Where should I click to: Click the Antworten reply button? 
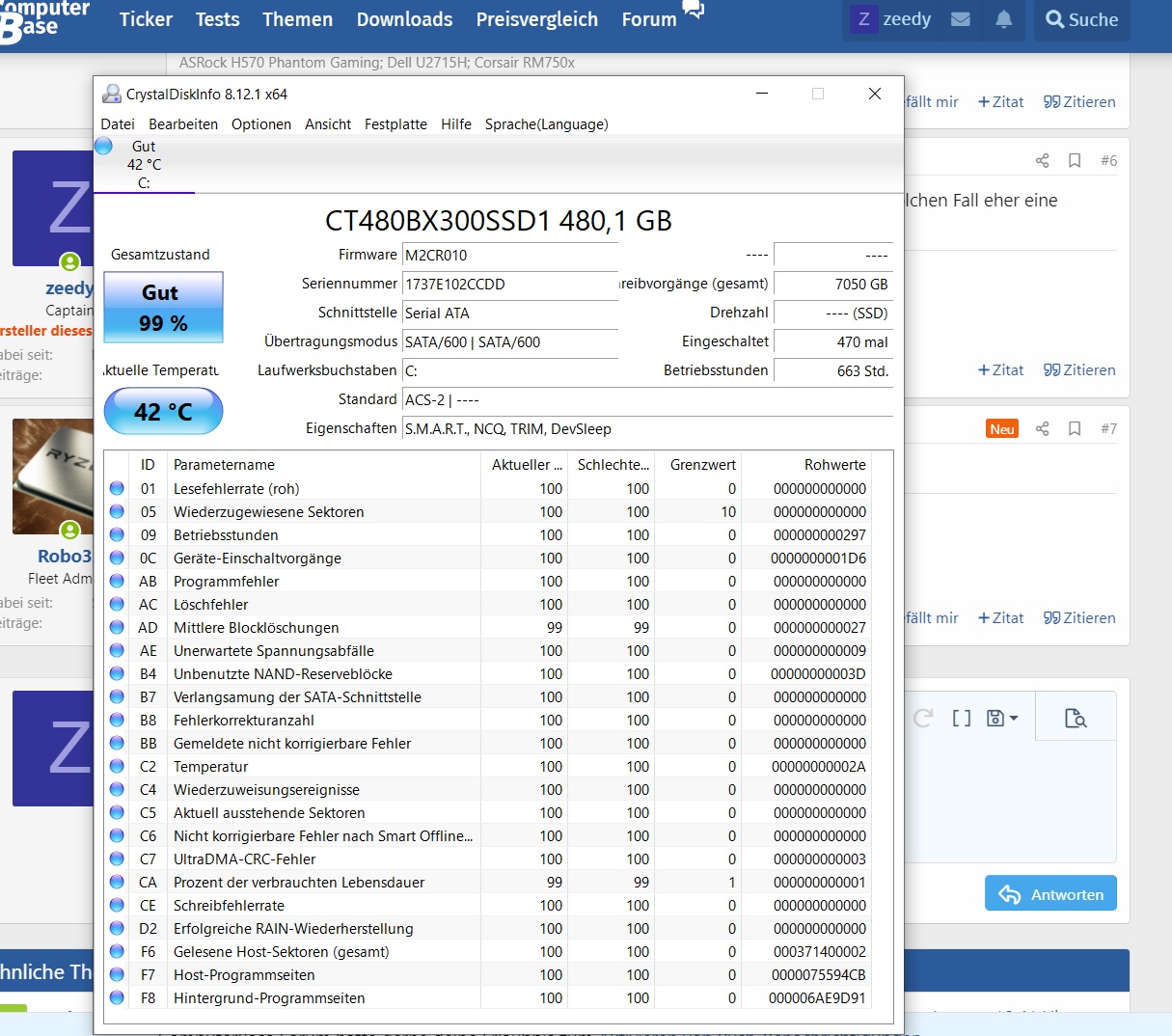1050,894
